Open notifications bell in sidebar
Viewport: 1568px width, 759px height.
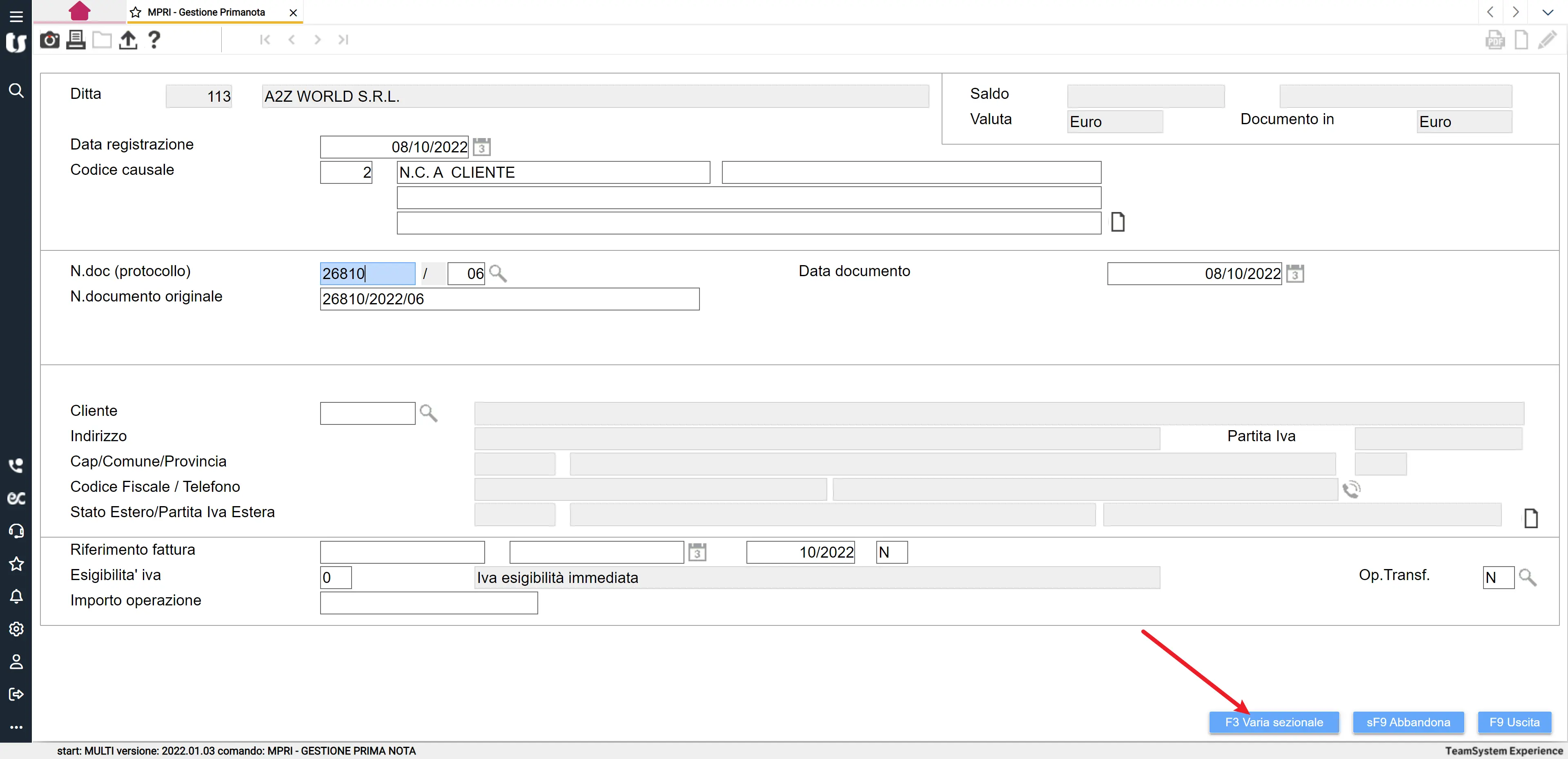click(x=16, y=596)
